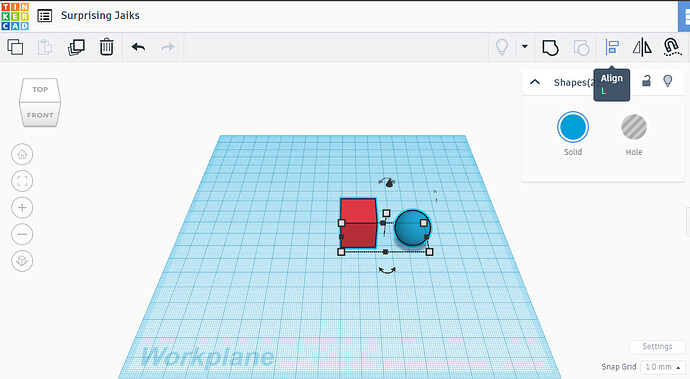690x379 pixels.
Task: Delete the selected shapes
Action: [106, 47]
